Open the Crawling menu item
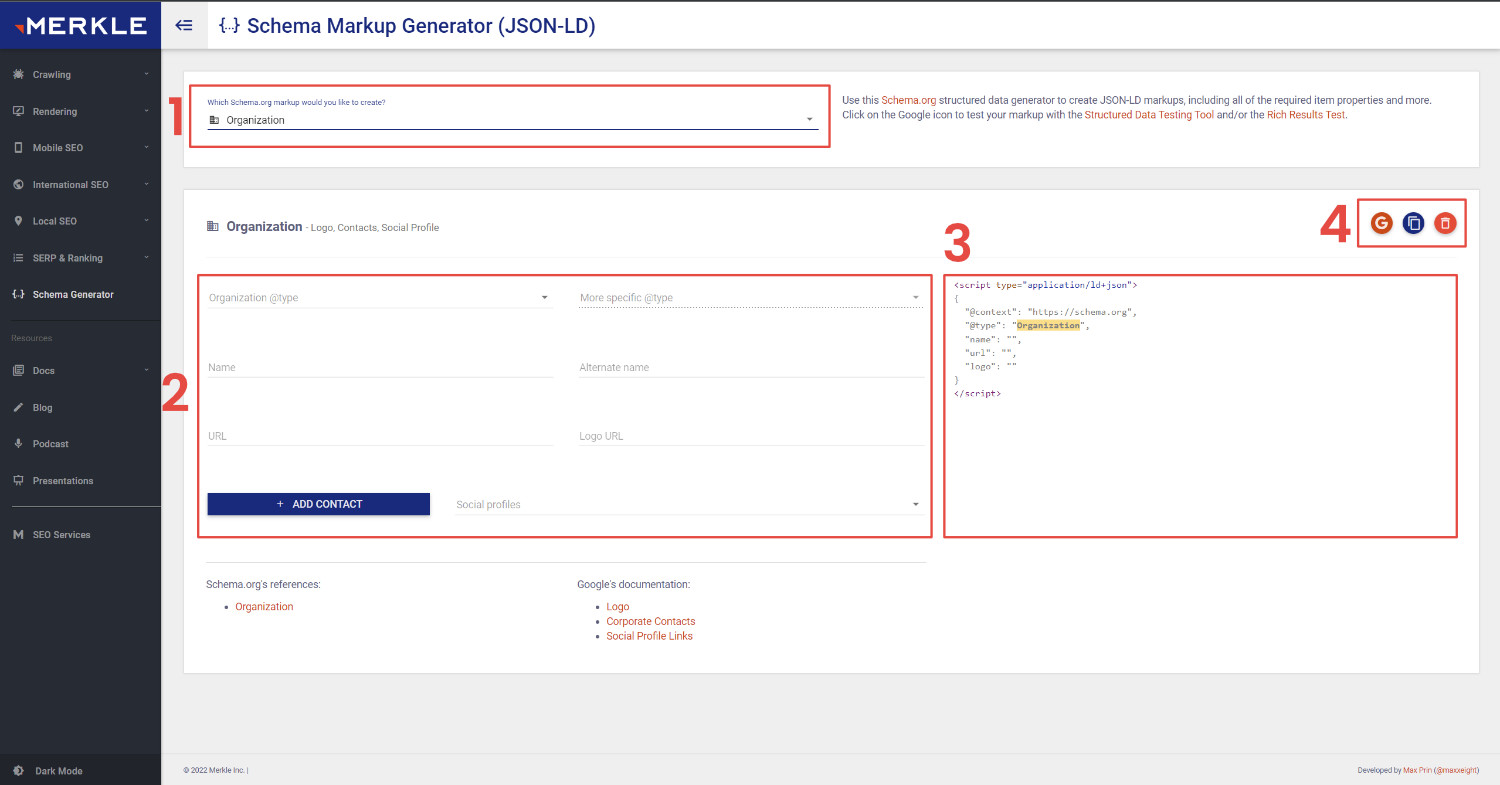Viewport: 1500px width, 785px height. (x=80, y=74)
